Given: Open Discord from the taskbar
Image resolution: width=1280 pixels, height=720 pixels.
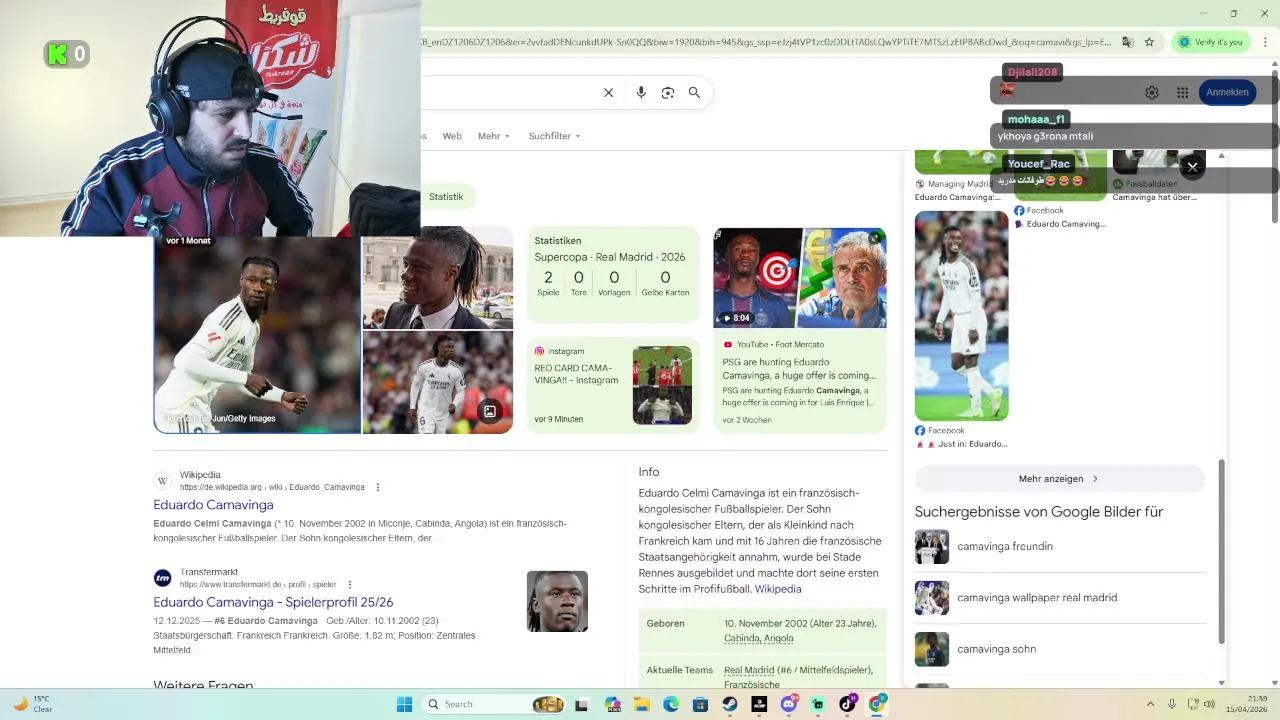Looking at the screenshot, I should pyautogui.click(x=789, y=704).
